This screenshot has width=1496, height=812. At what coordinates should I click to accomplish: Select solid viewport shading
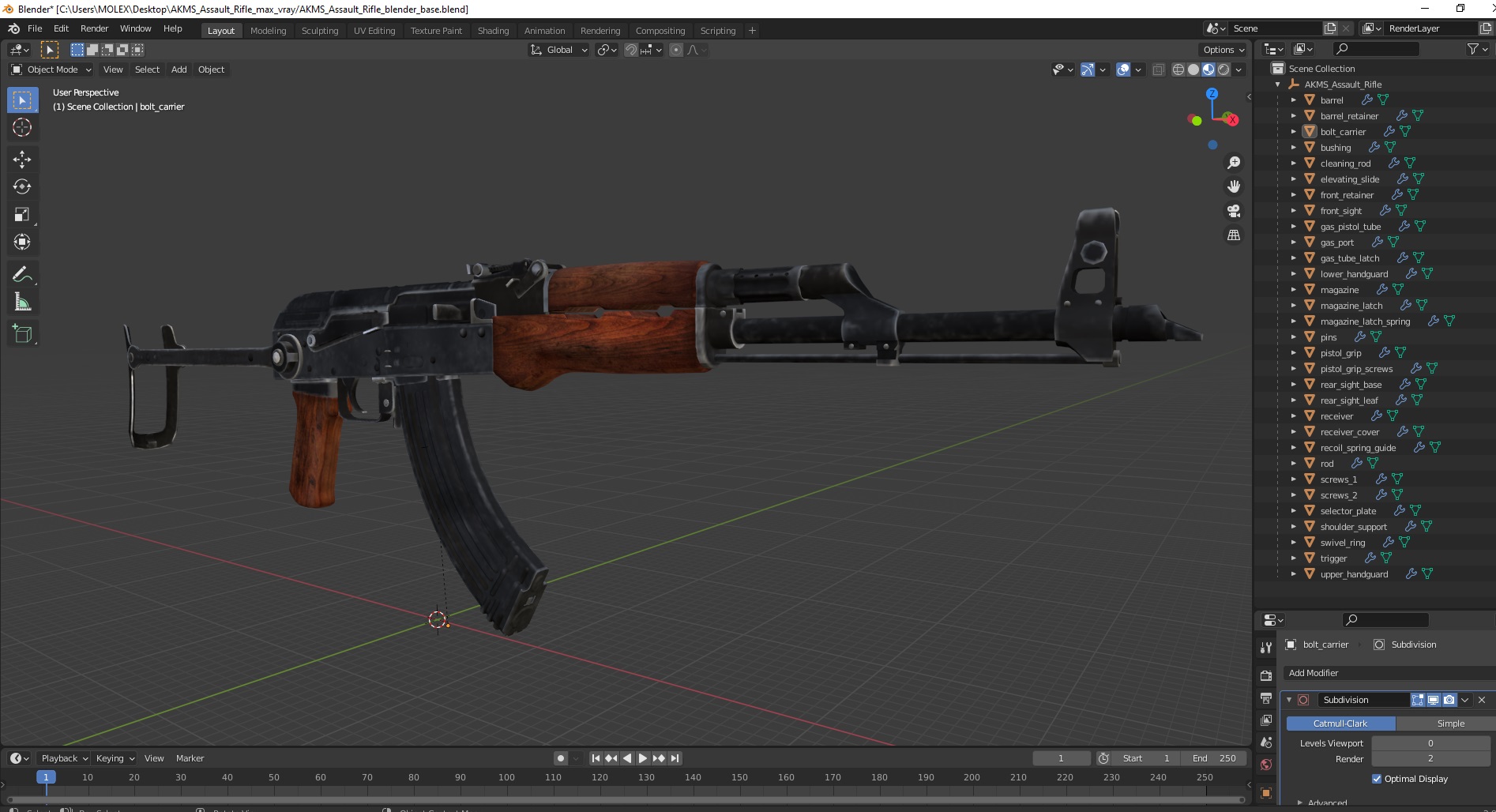(1193, 70)
